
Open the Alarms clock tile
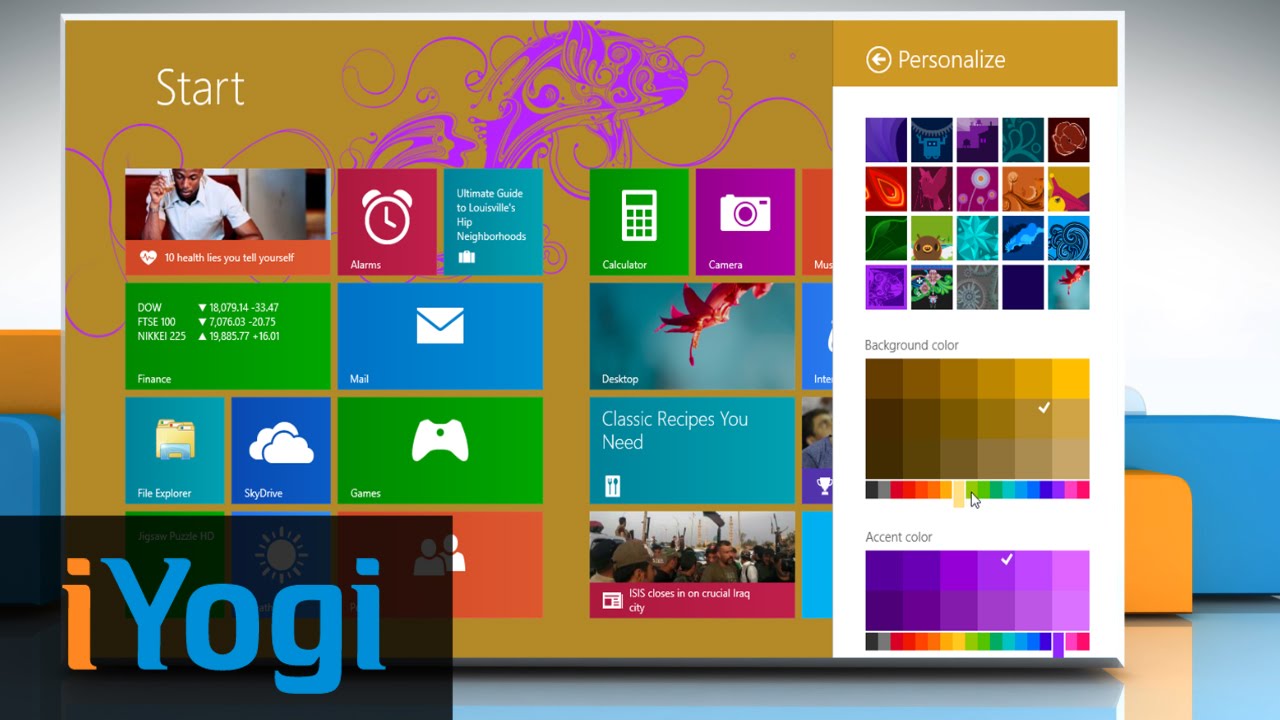pos(387,222)
